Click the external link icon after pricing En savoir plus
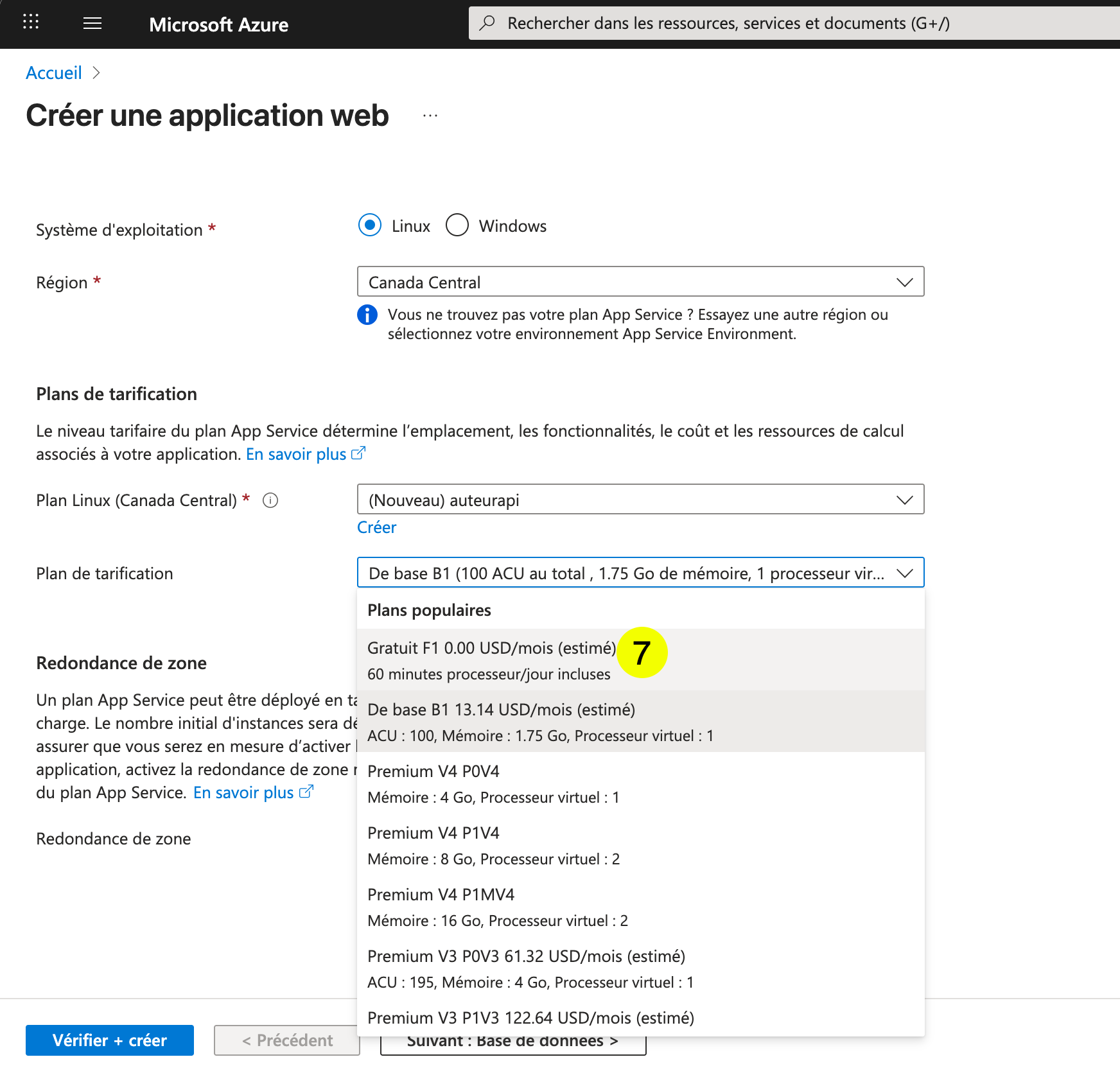Viewport: 1120px width, 1075px height. 358,453
